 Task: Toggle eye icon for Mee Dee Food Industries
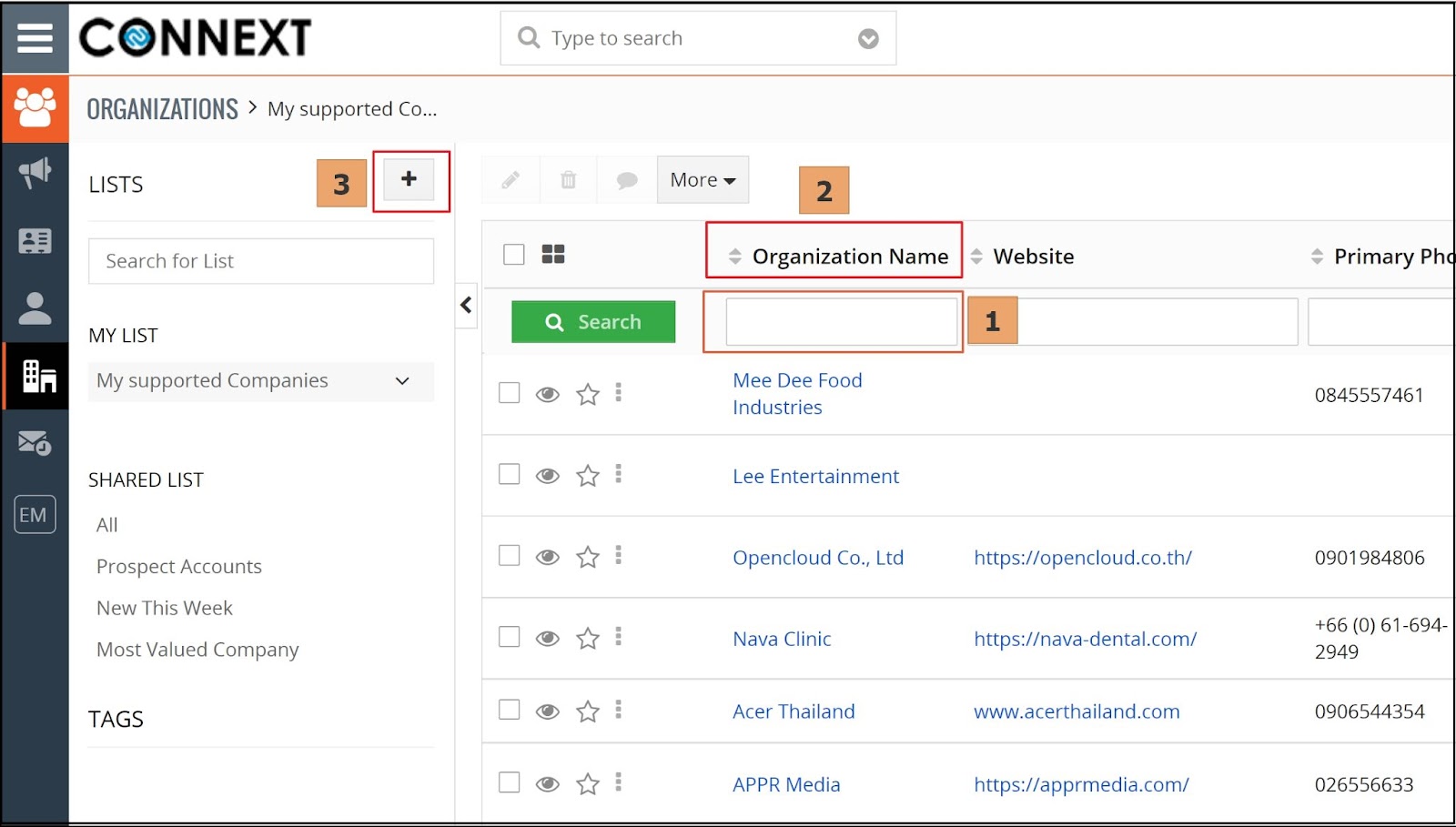click(x=548, y=394)
